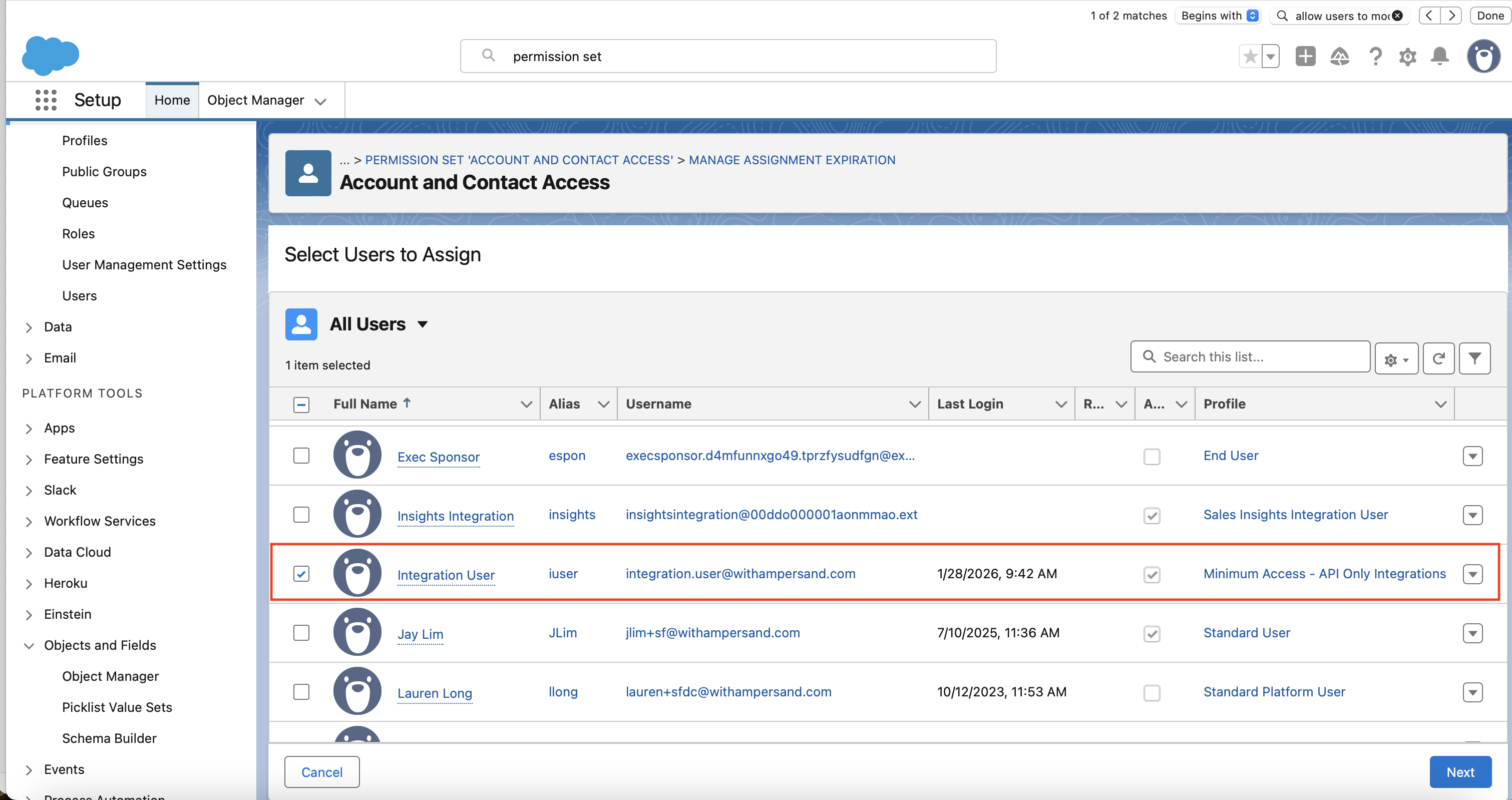This screenshot has width=1512, height=800.
Task: Open the Lauren Long user link
Action: tap(435, 692)
